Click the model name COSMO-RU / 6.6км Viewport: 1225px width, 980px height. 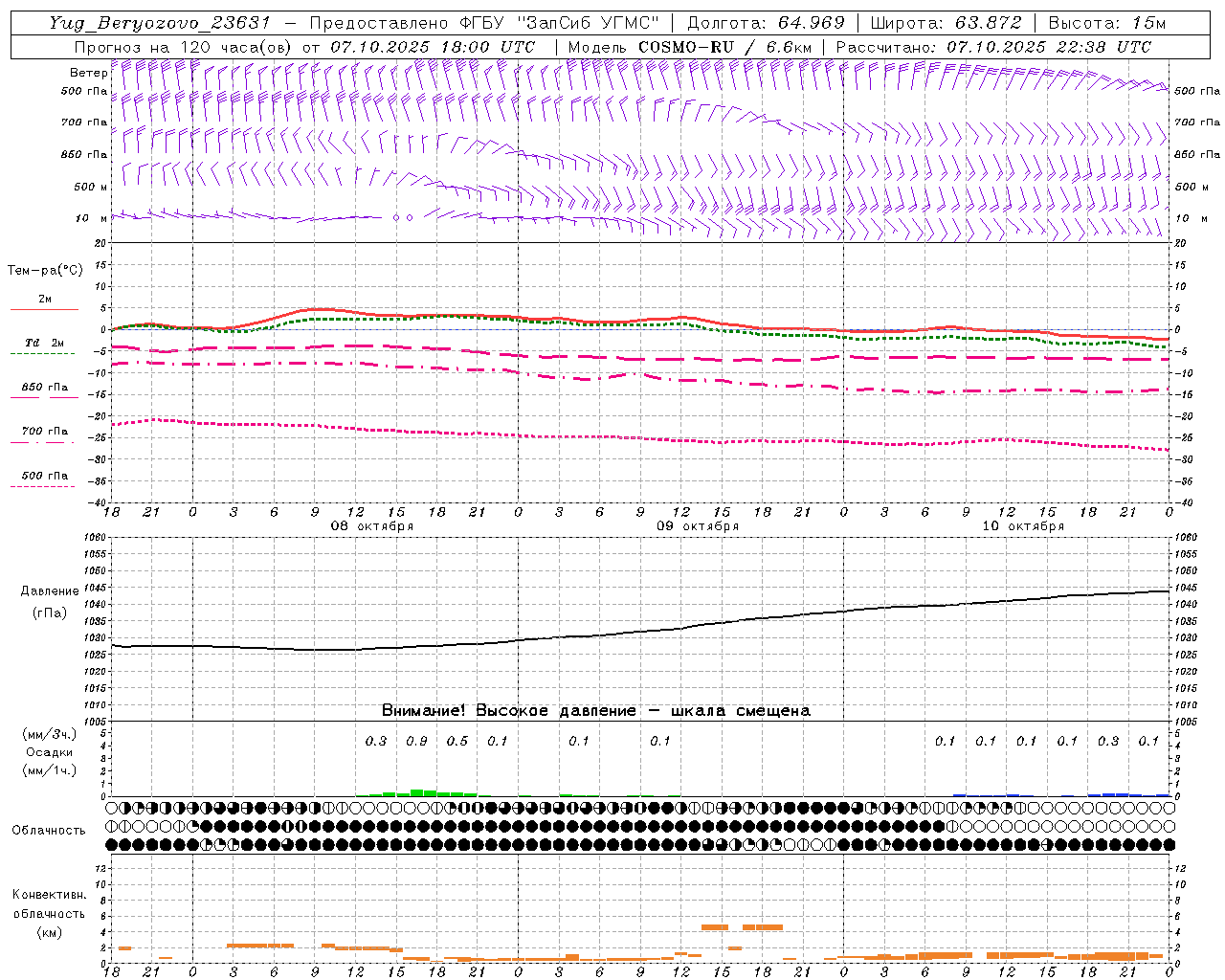click(724, 47)
